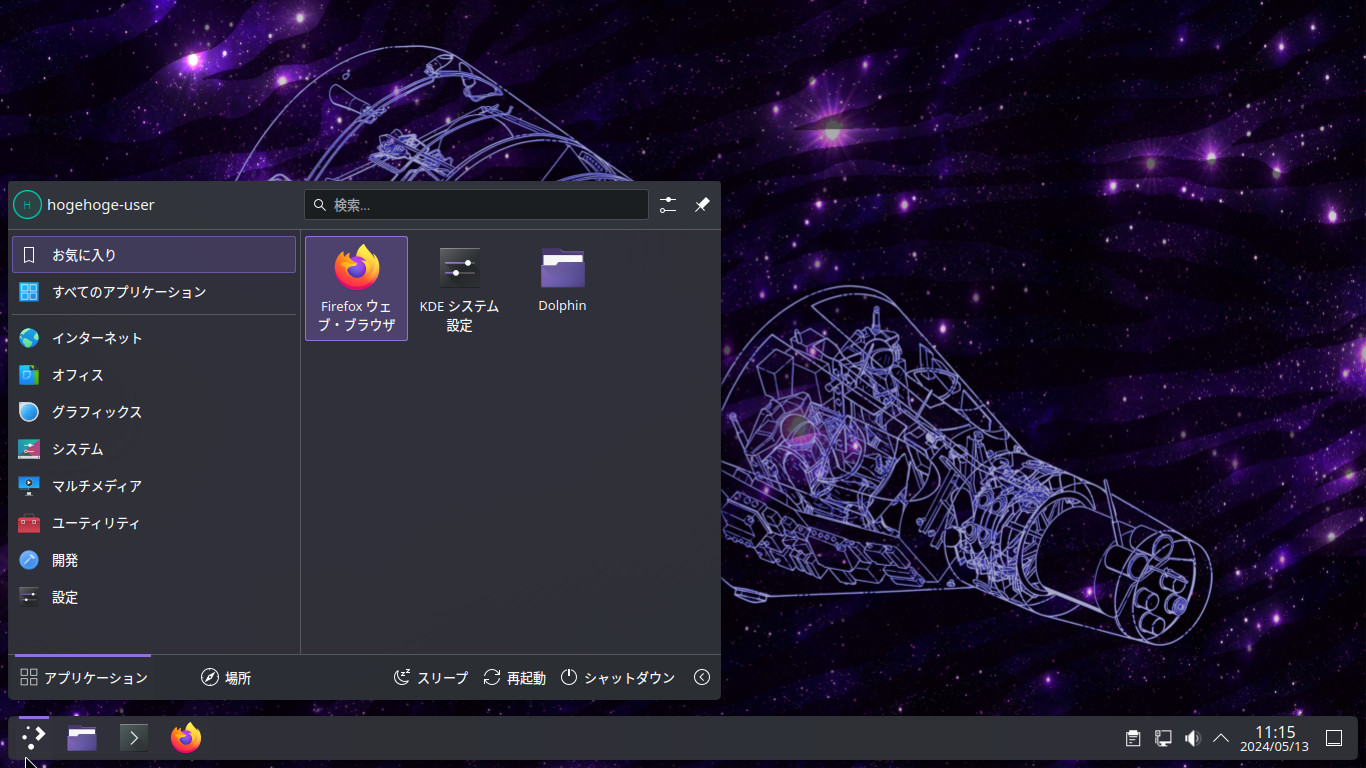Viewport: 1366px width, 768px height.
Task: Open the 開発 category
Action: click(x=154, y=560)
